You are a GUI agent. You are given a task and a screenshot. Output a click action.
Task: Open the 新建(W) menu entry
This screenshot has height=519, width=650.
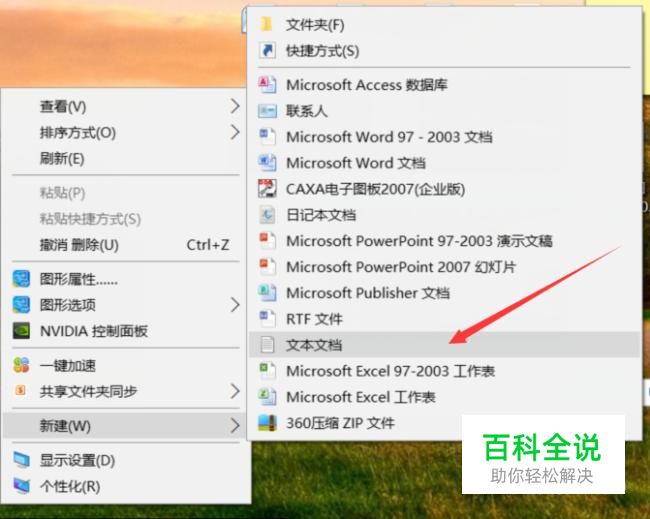click(126, 425)
